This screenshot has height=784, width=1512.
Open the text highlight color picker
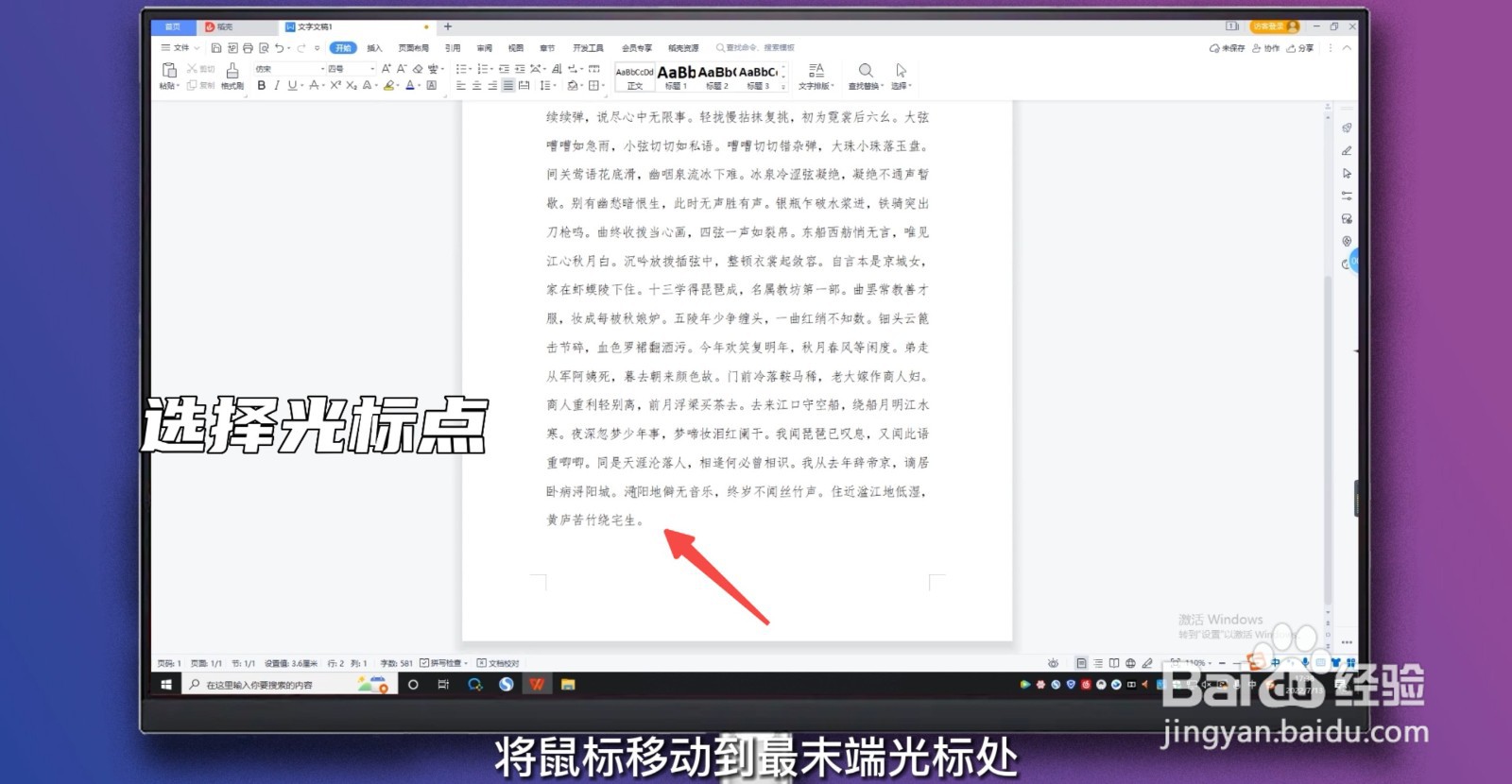pyautogui.click(x=389, y=85)
